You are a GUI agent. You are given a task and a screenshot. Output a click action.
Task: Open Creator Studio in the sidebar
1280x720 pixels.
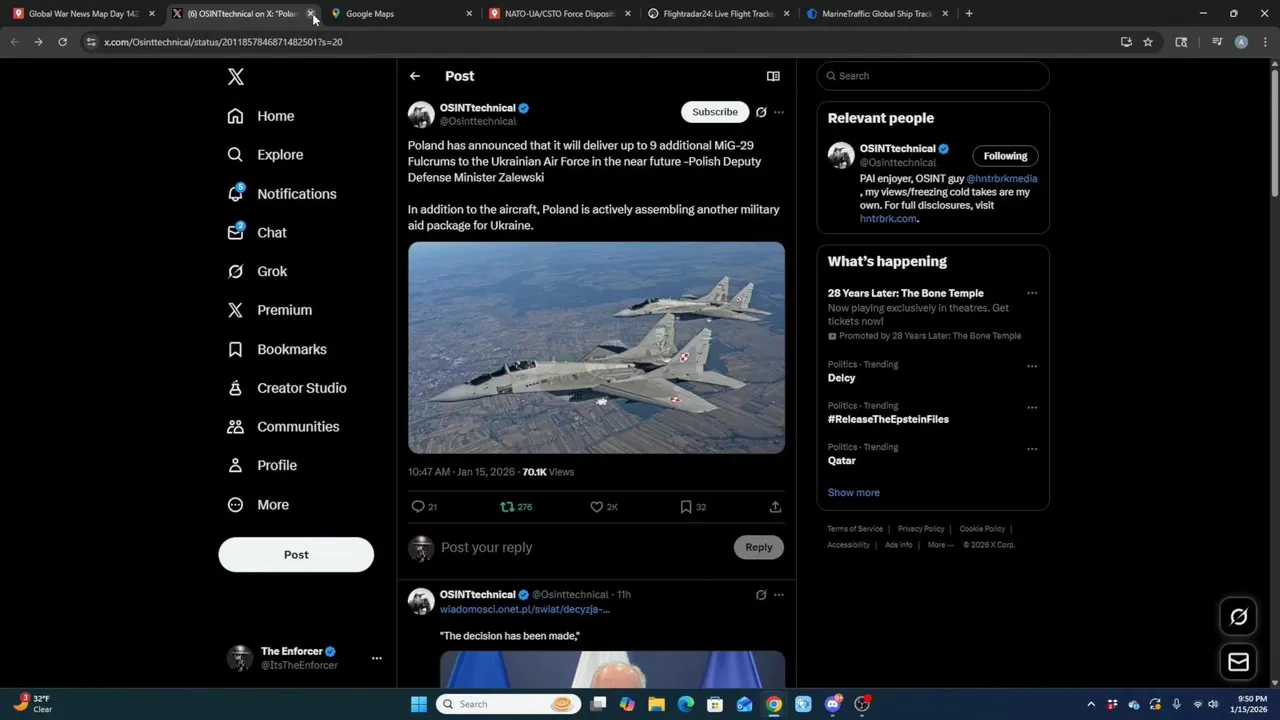(286, 388)
